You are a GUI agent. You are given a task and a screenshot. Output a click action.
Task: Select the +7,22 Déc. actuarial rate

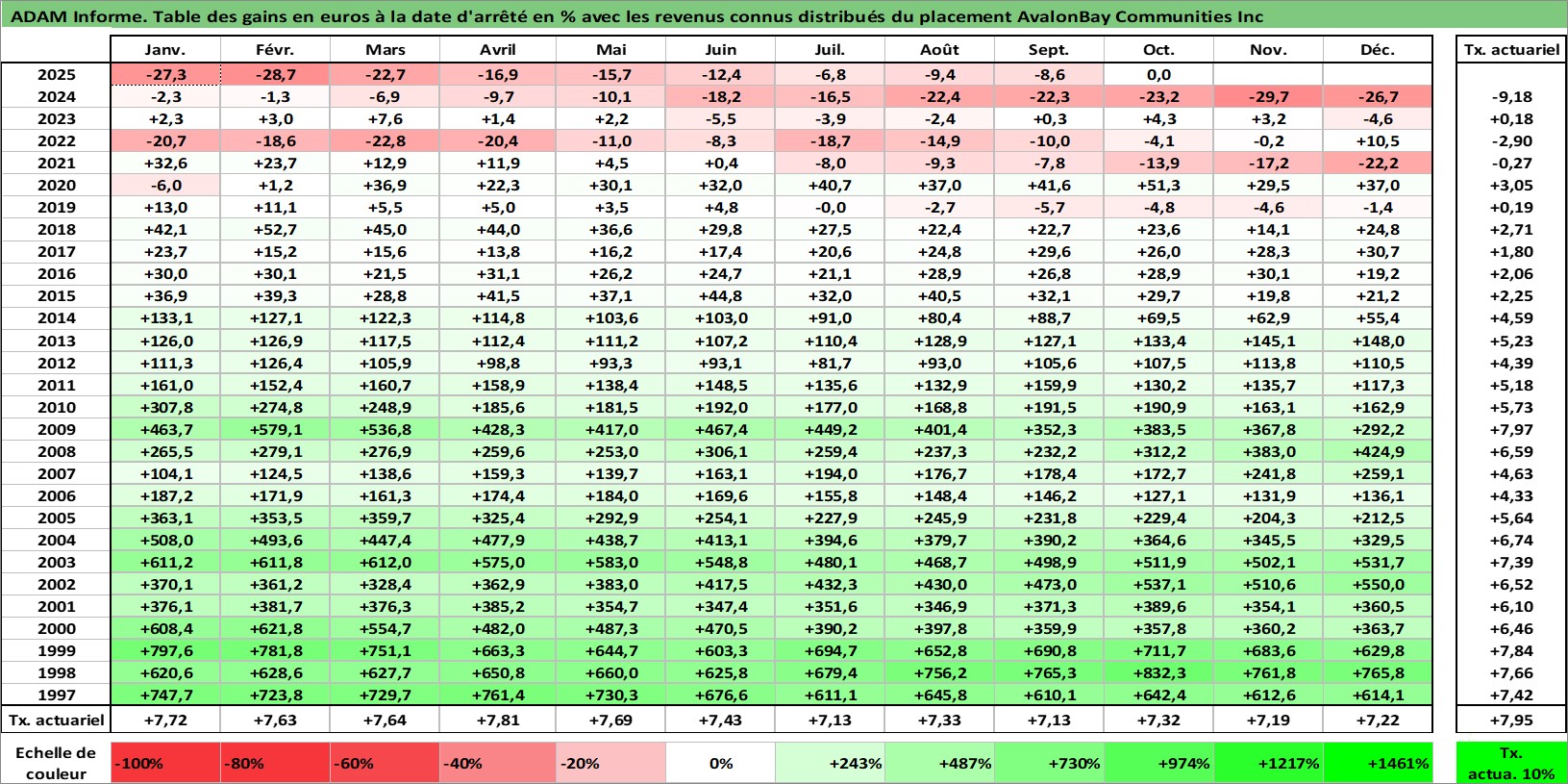tap(1378, 721)
